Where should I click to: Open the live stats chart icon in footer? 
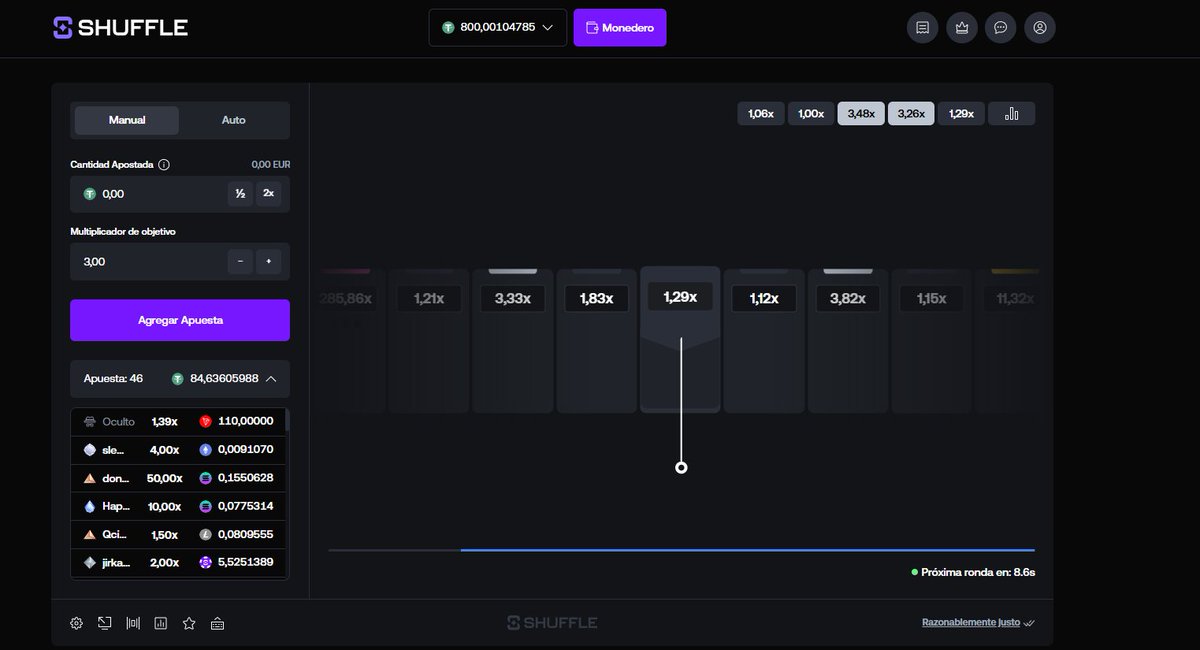[161, 623]
